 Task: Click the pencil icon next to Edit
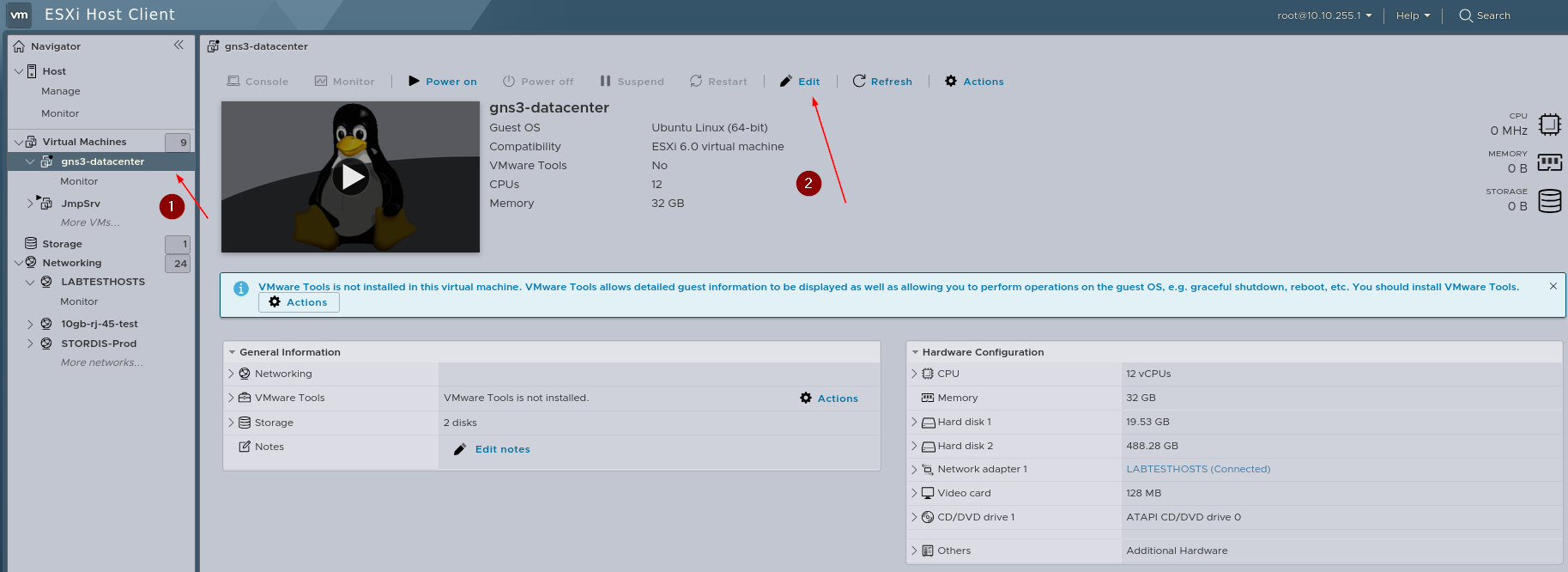[x=785, y=82]
